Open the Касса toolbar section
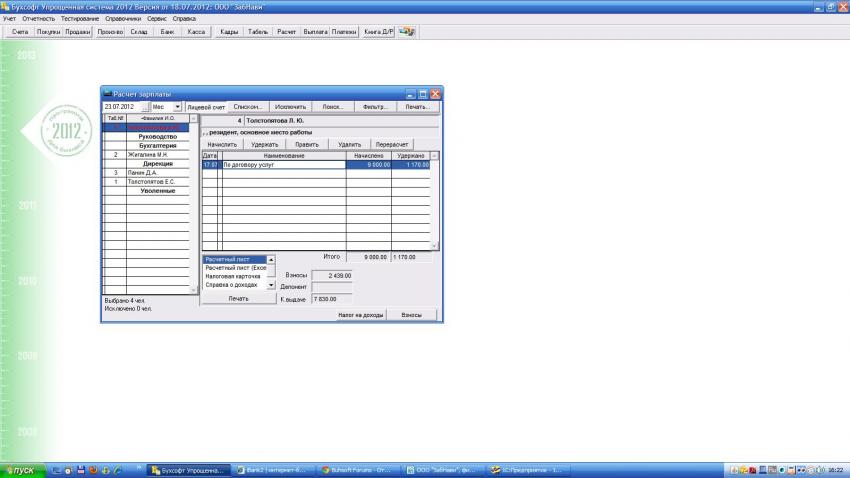 tap(196, 32)
